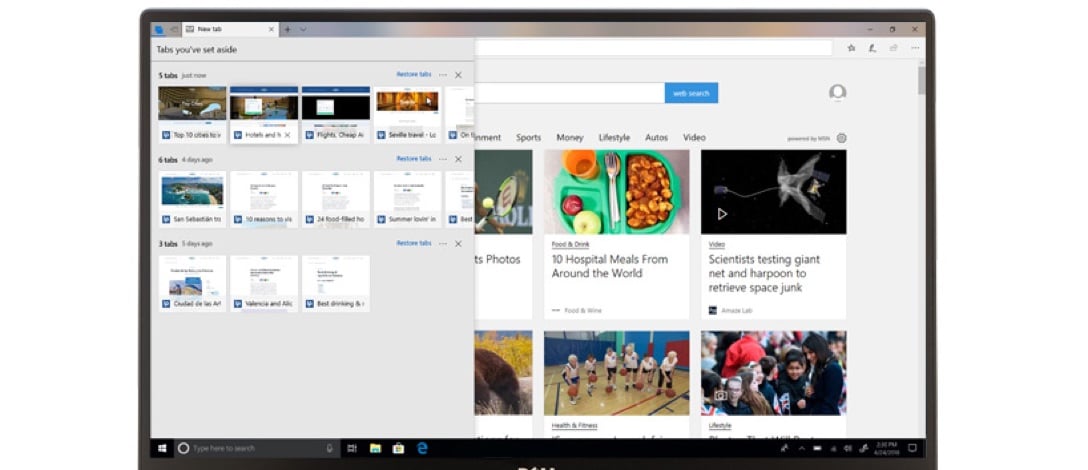Click the Health & Fitness category label
The image size is (1088, 470).
tap(575, 426)
